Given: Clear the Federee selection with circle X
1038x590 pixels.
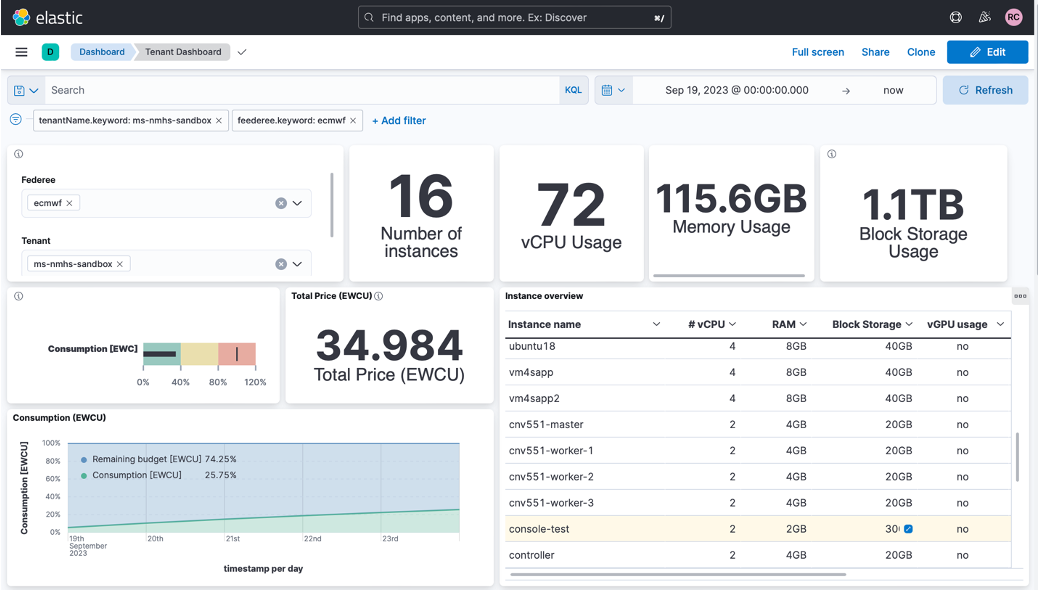Looking at the screenshot, I should pos(281,203).
